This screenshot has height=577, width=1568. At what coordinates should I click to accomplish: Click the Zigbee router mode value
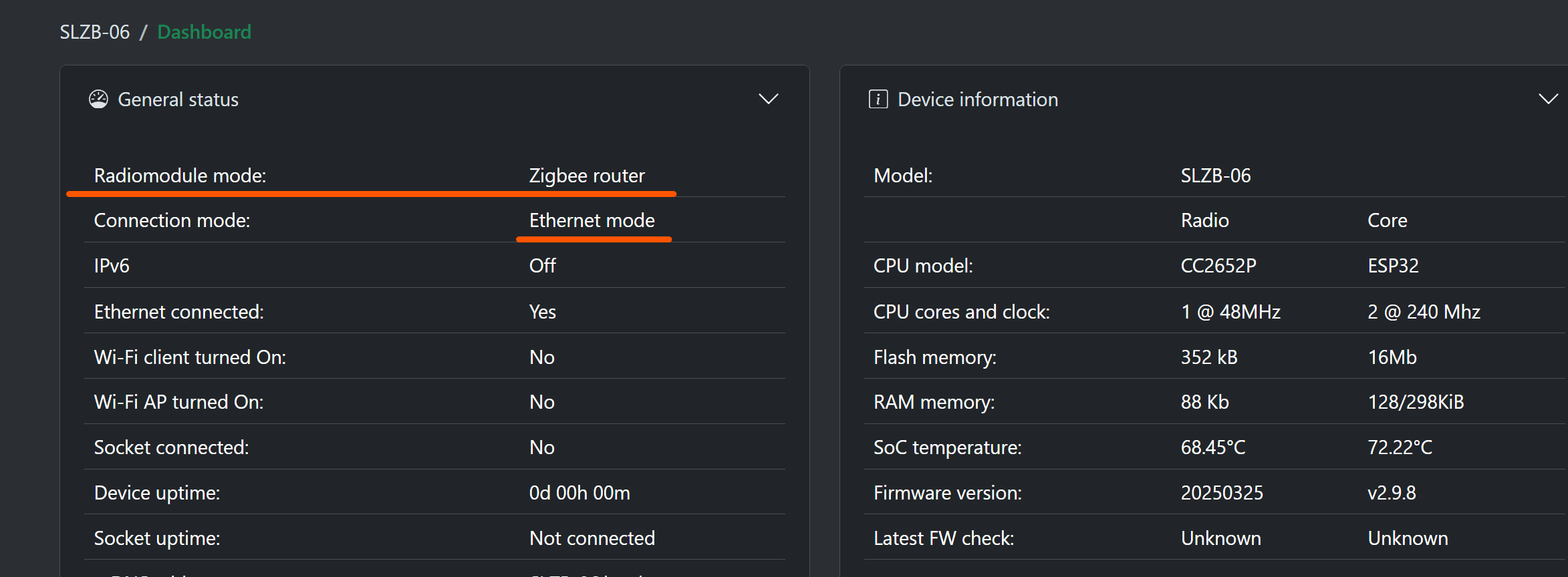pos(587,176)
